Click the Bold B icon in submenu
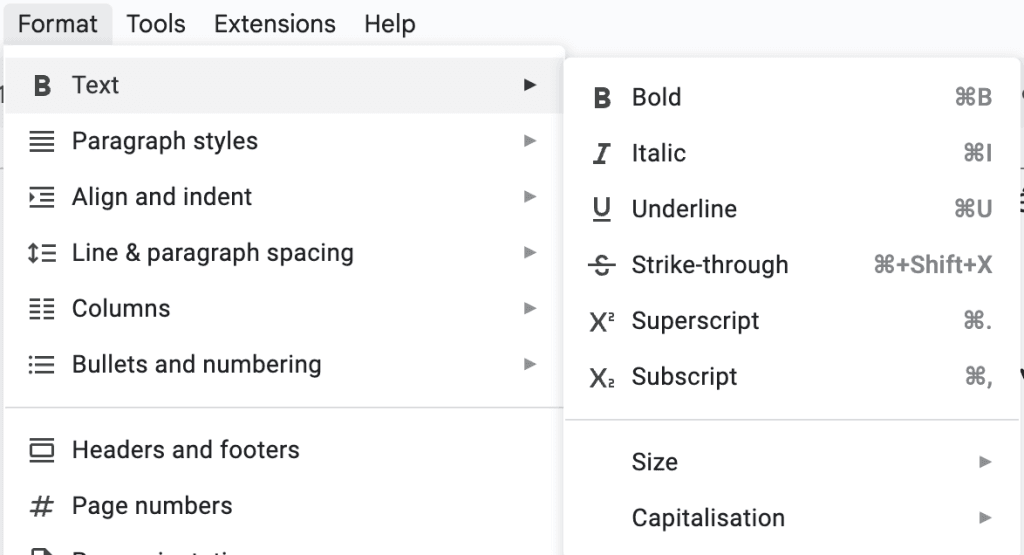This screenshot has height=555, width=1024. [602, 98]
